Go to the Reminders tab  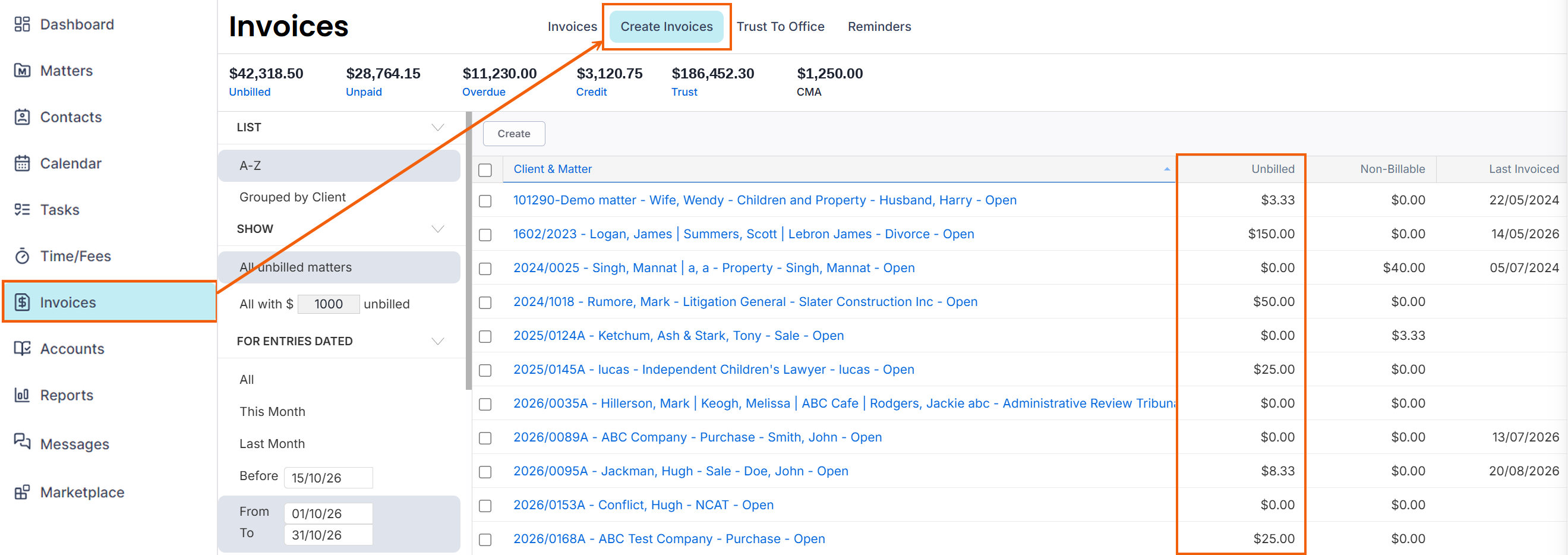[879, 26]
